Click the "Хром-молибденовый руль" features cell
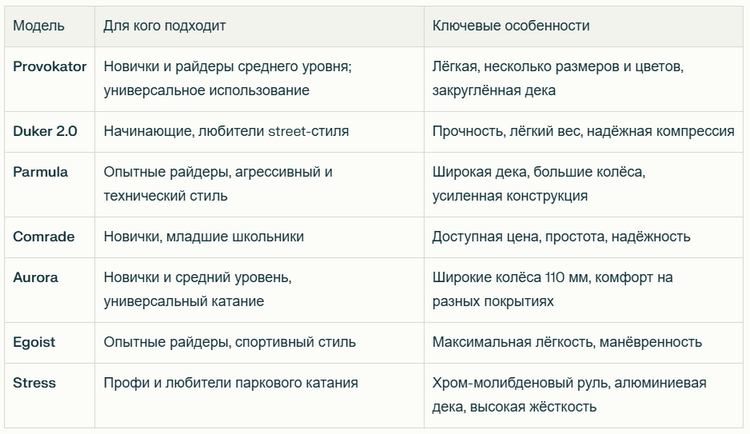 point(570,395)
